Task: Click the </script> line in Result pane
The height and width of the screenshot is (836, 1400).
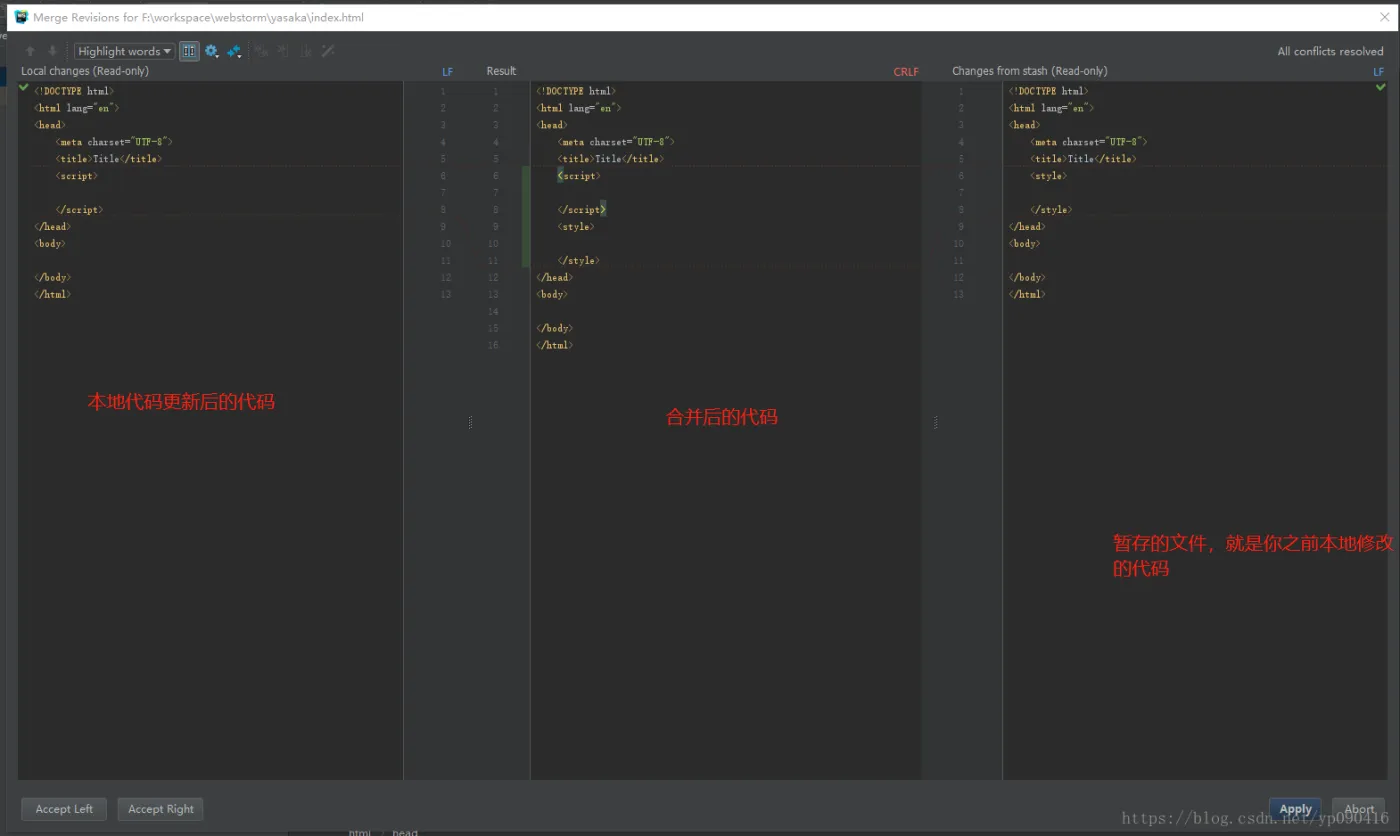Action: click(x=582, y=210)
